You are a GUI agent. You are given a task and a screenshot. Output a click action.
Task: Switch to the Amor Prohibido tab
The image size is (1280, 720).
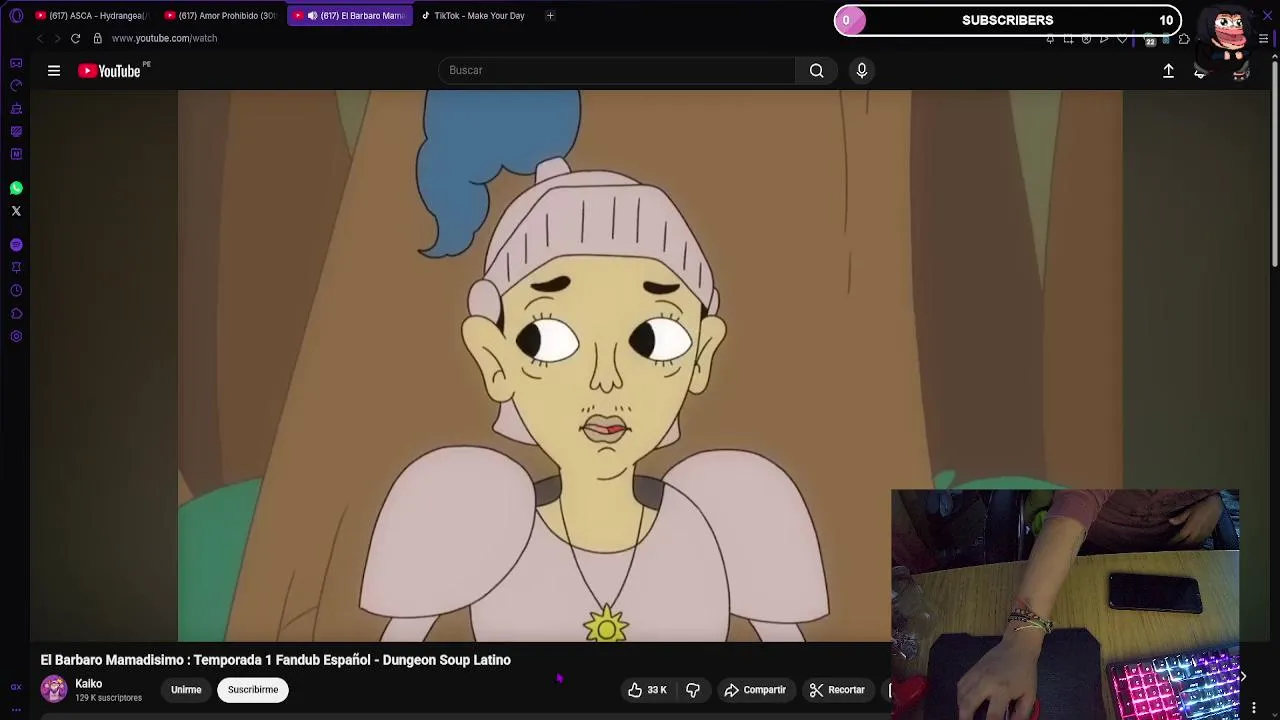pyautogui.click(x=220, y=15)
